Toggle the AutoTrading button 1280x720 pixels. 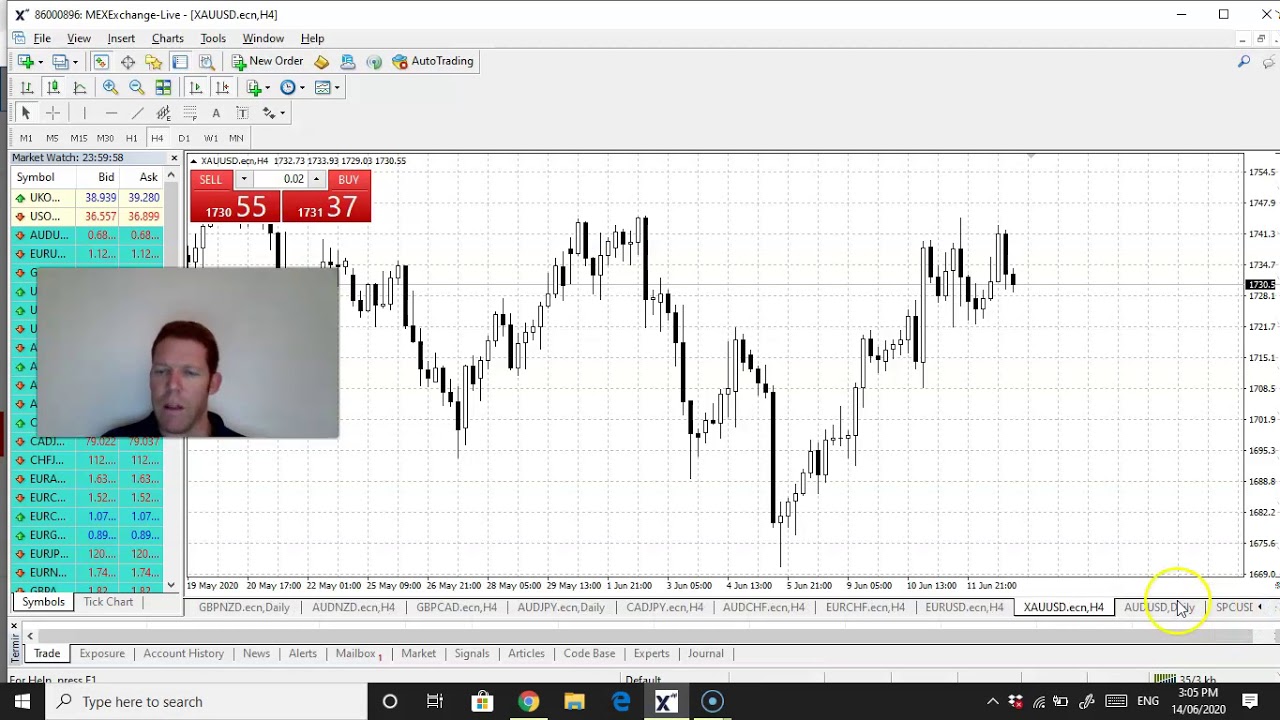tap(433, 61)
